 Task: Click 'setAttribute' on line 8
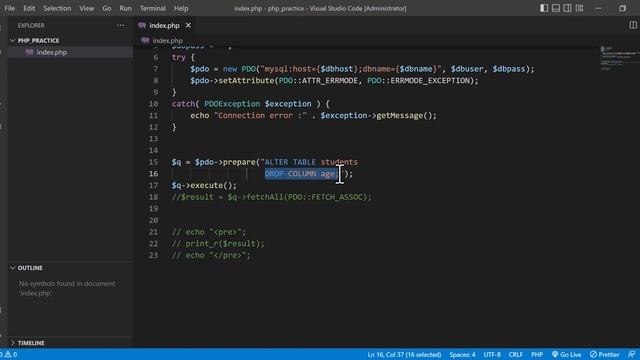pyautogui.click(x=247, y=80)
